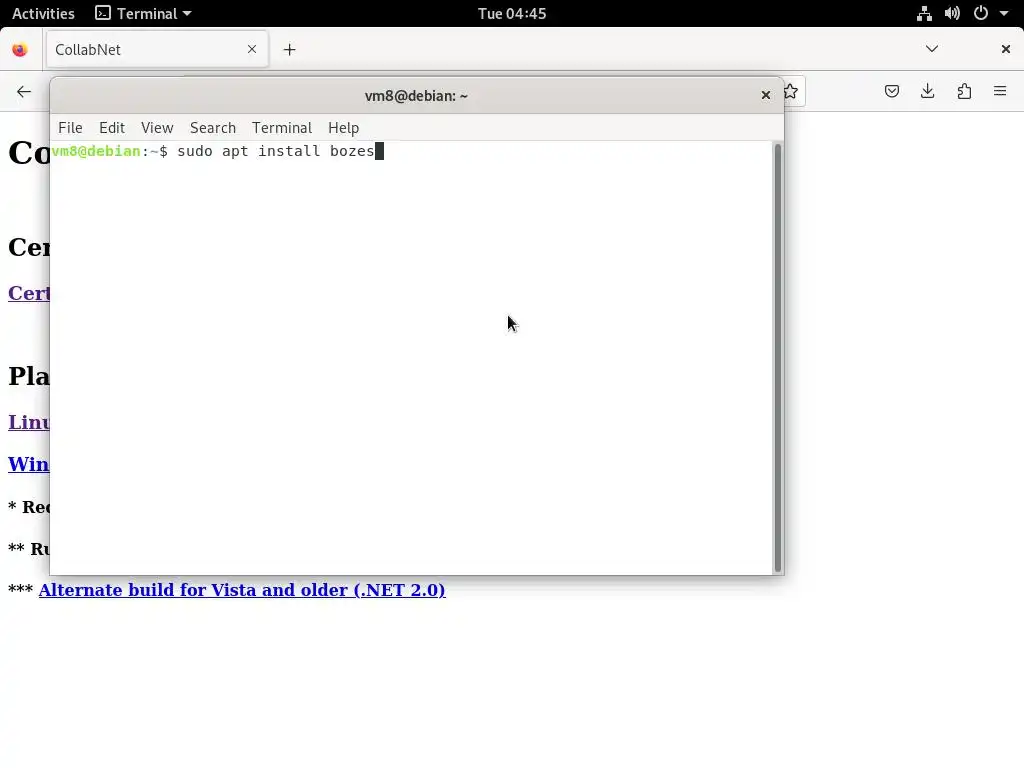Viewport: 1024px width, 768px height.
Task: Open the Activities overview
Action: click(x=43, y=13)
